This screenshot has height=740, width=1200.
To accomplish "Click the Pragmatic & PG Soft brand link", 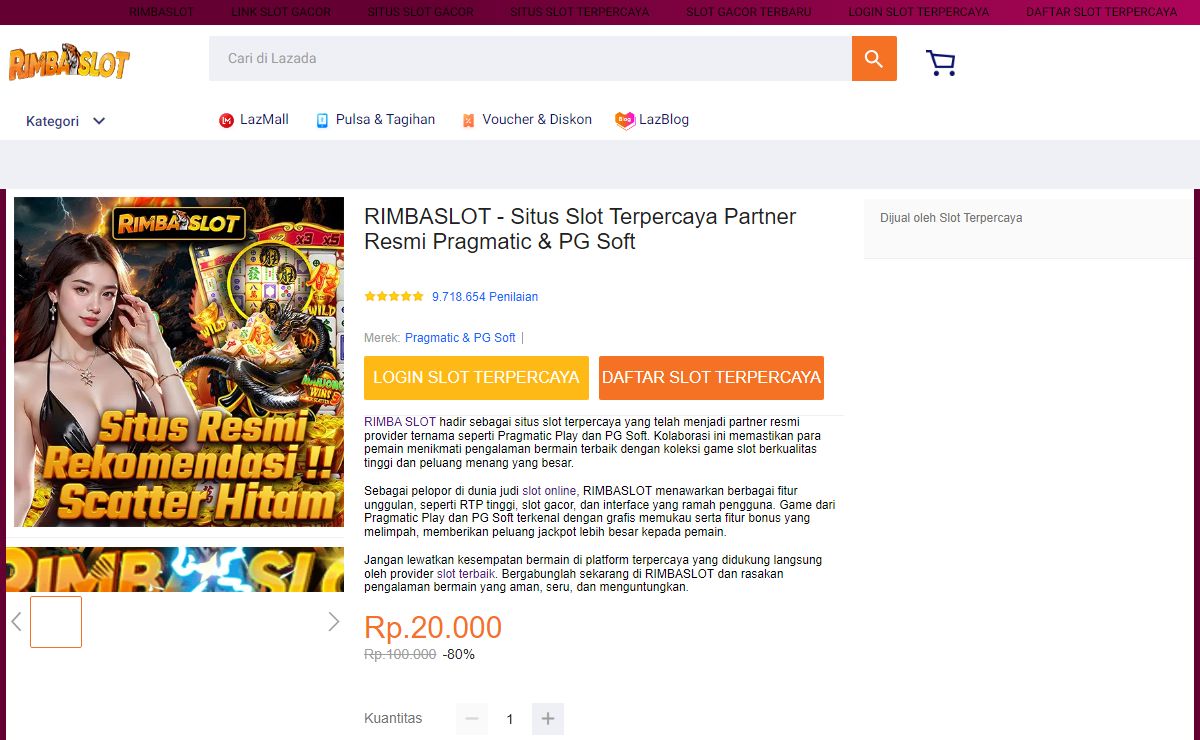I will [460, 338].
